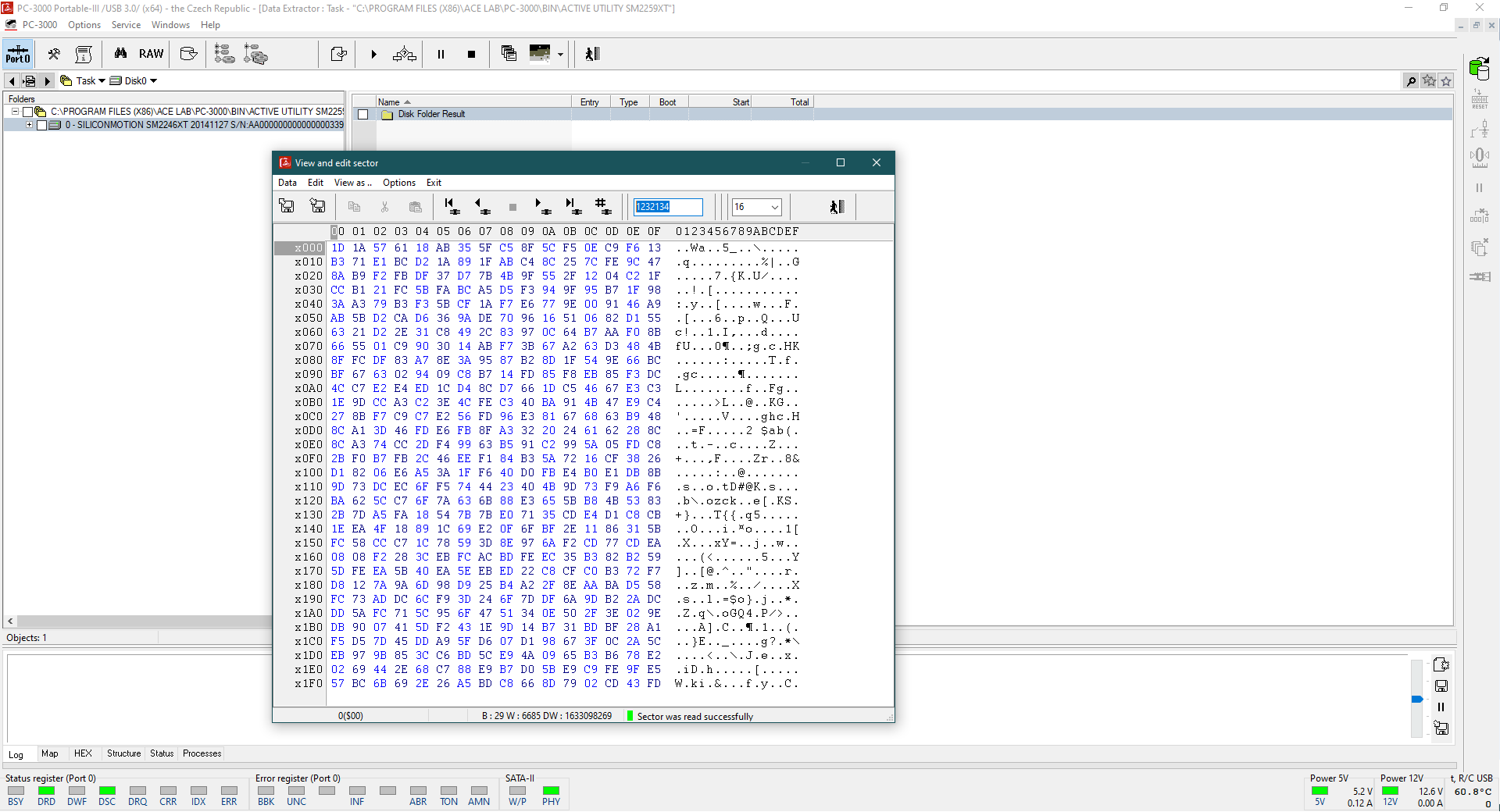The image size is (1500, 812).
Task: Click the go-to-sector hash icon
Action: pos(602,206)
